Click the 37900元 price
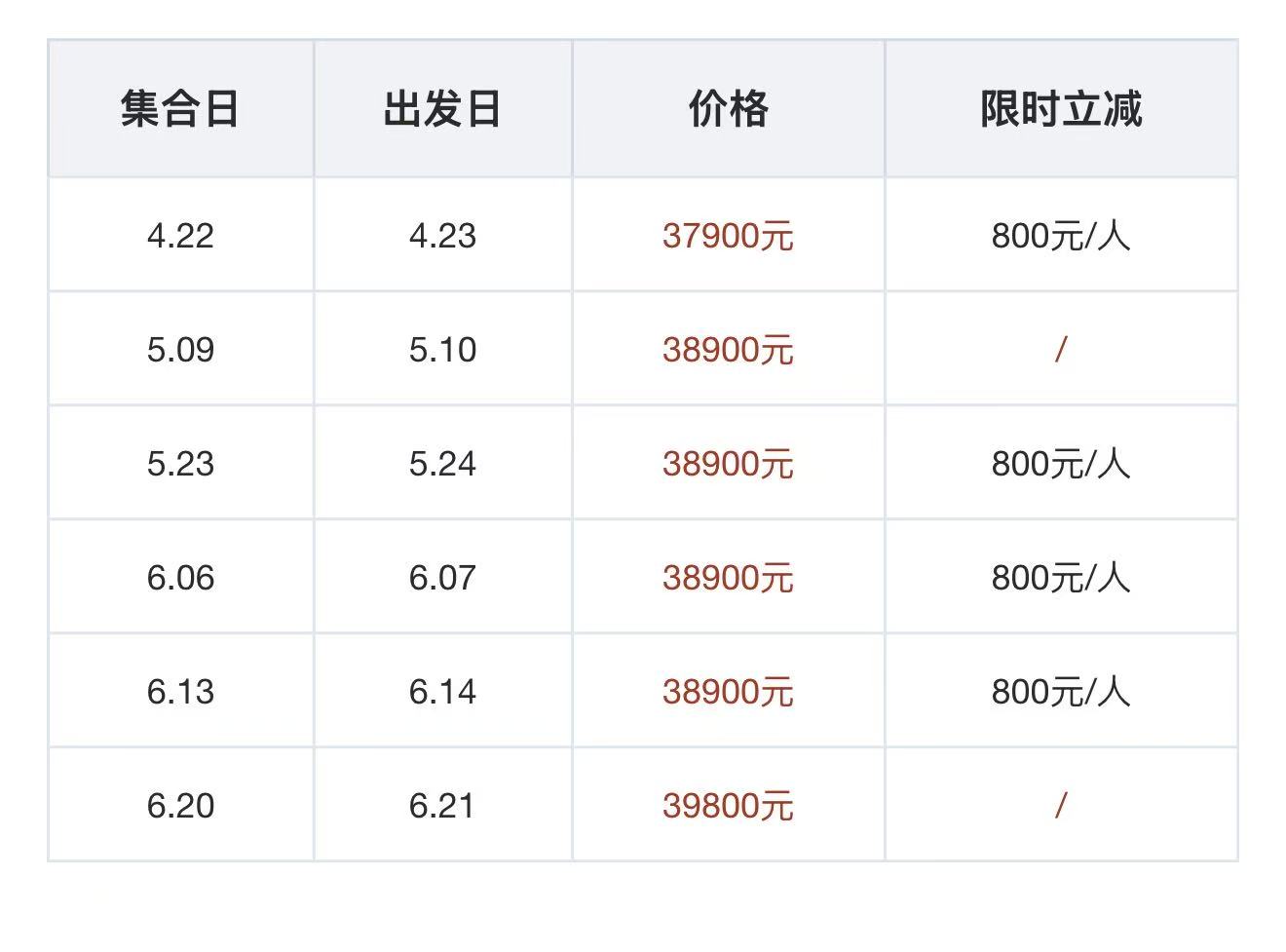The width and height of the screenshot is (1286, 952). click(728, 236)
